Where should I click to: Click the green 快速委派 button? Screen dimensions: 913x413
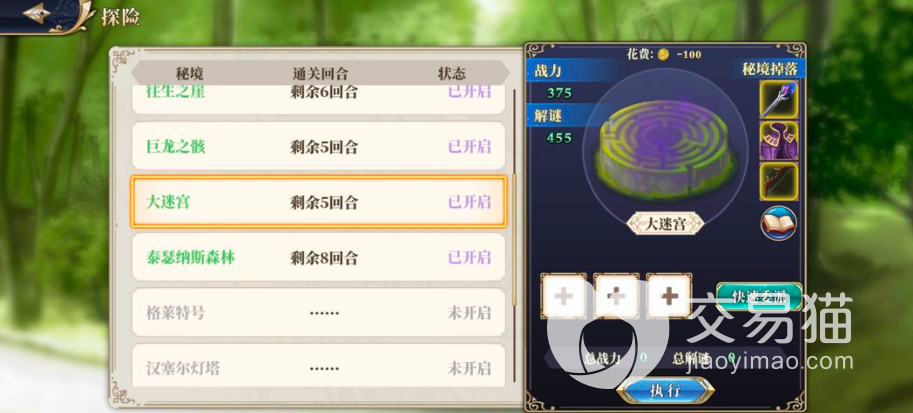pyautogui.click(x=759, y=296)
